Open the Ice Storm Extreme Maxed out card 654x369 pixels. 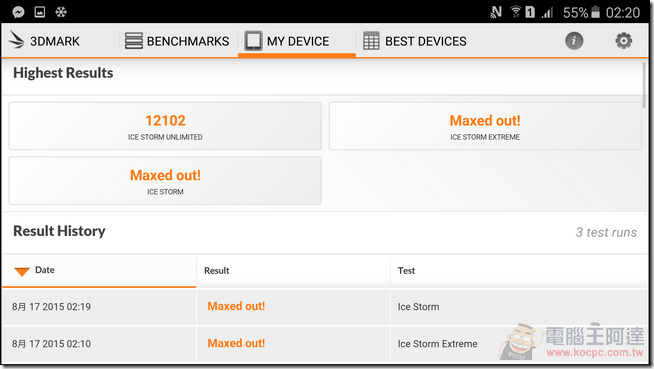pos(485,126)
